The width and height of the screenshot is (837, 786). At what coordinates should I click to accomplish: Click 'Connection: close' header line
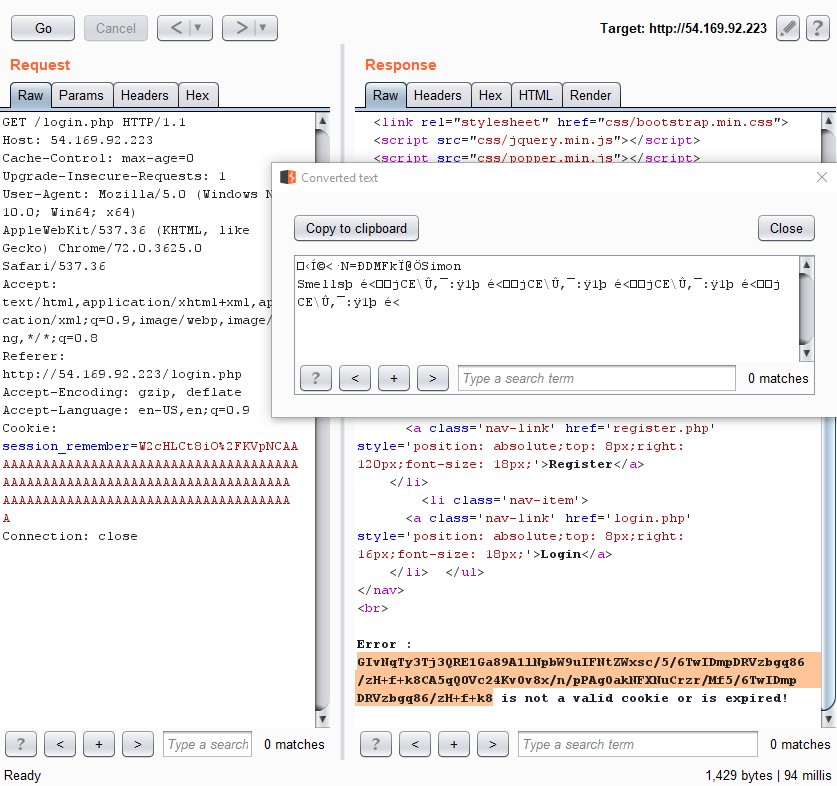[70, 536]
